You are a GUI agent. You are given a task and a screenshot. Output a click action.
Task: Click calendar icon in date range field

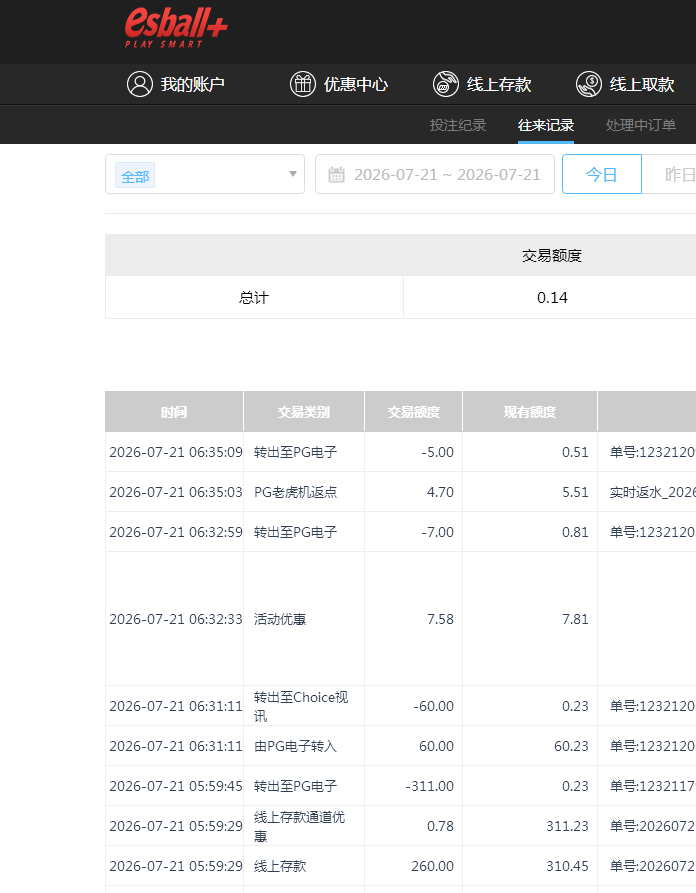[x=337, y=174]
